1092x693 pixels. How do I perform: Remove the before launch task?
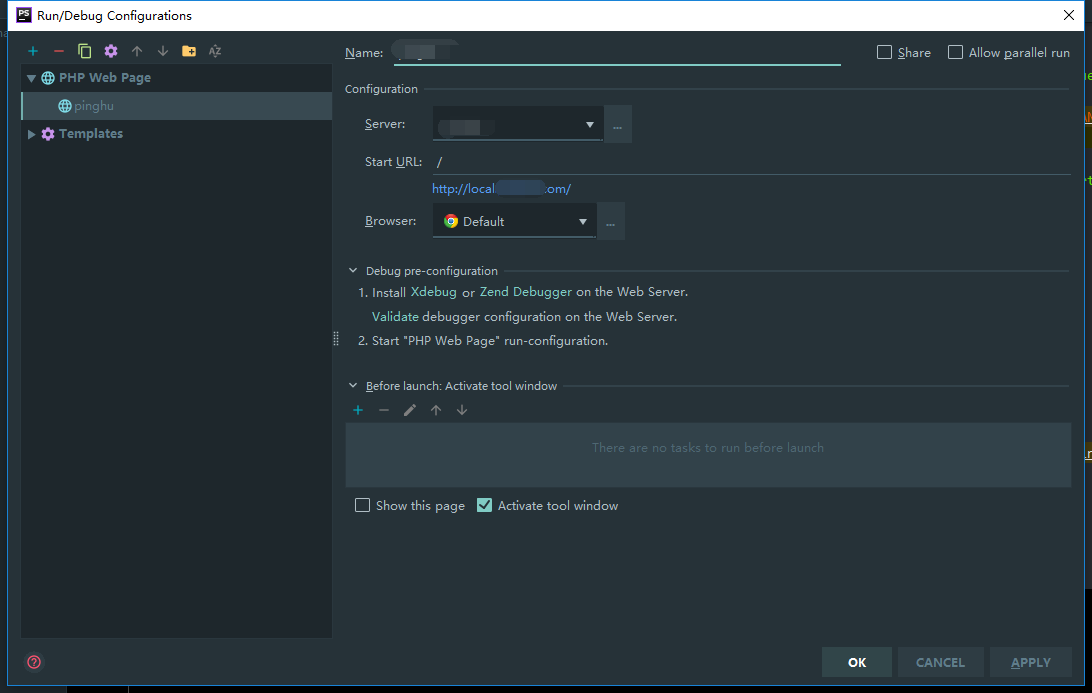(384, 410)
